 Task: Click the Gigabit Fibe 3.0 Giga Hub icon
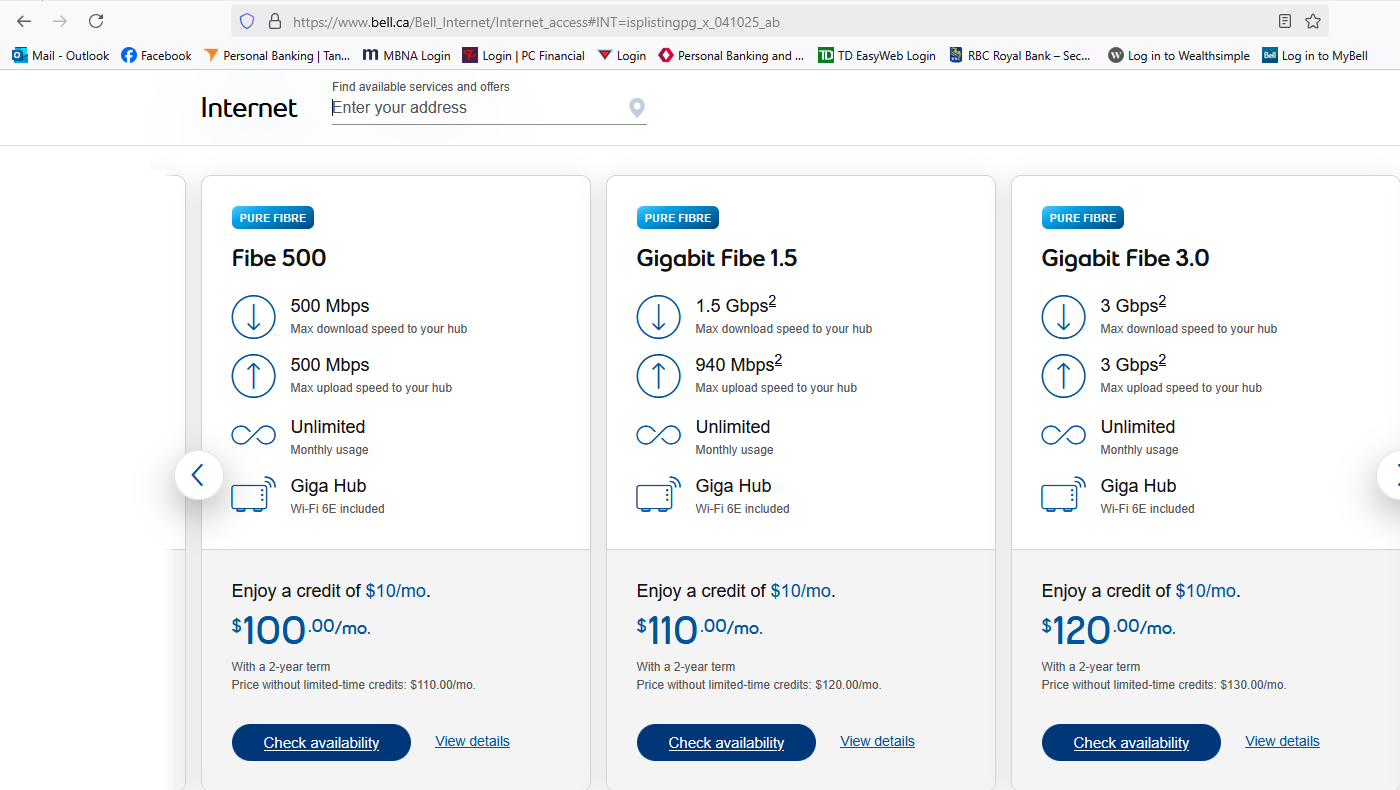[1063, 494]
